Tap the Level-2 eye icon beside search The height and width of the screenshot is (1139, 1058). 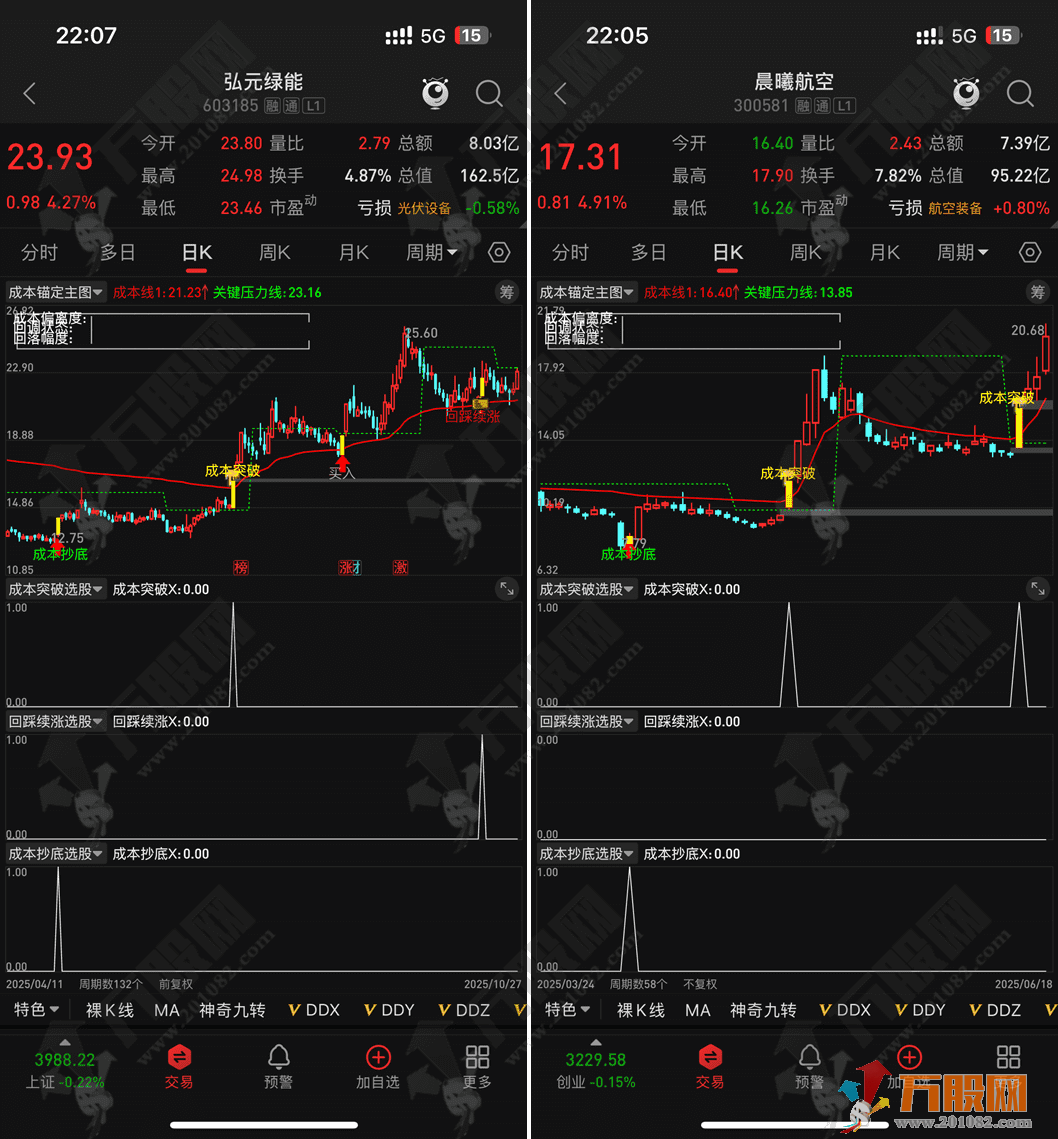[x=434, y=93]
